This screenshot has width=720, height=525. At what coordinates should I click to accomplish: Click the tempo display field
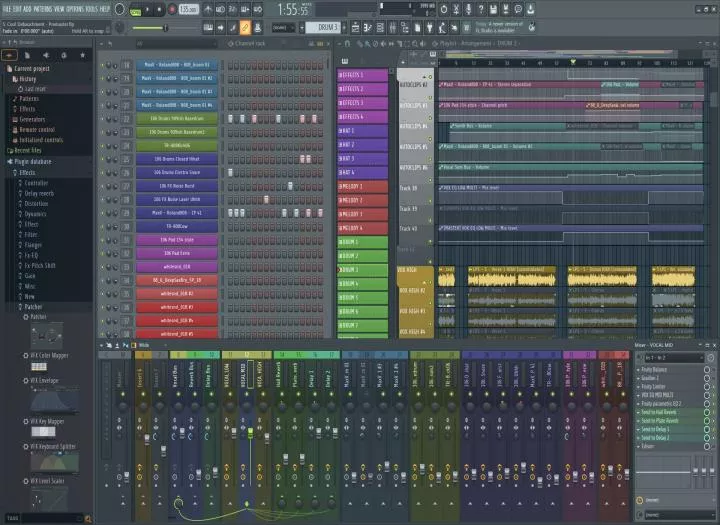coord(188,9)
